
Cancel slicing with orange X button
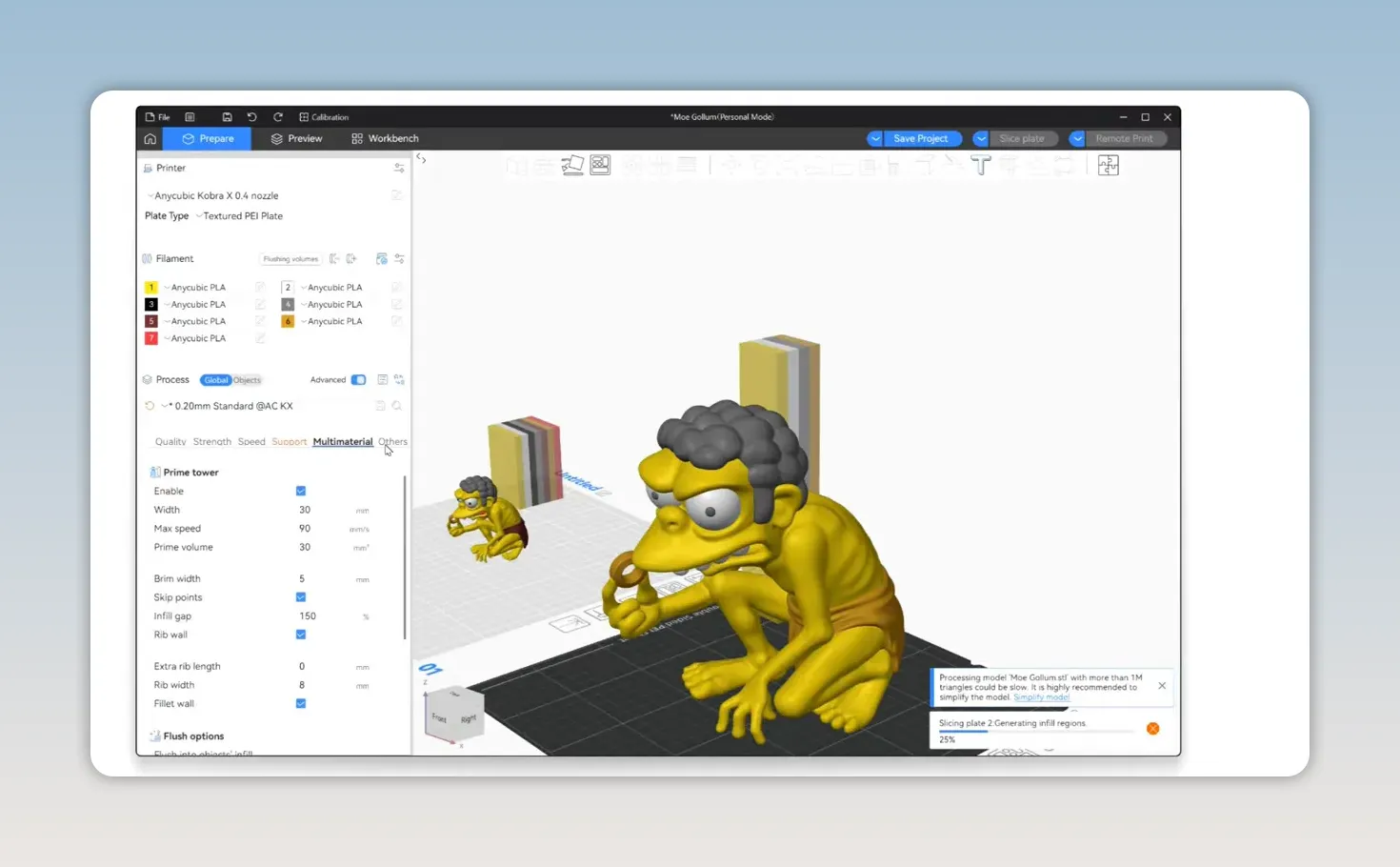point(1152,729)
